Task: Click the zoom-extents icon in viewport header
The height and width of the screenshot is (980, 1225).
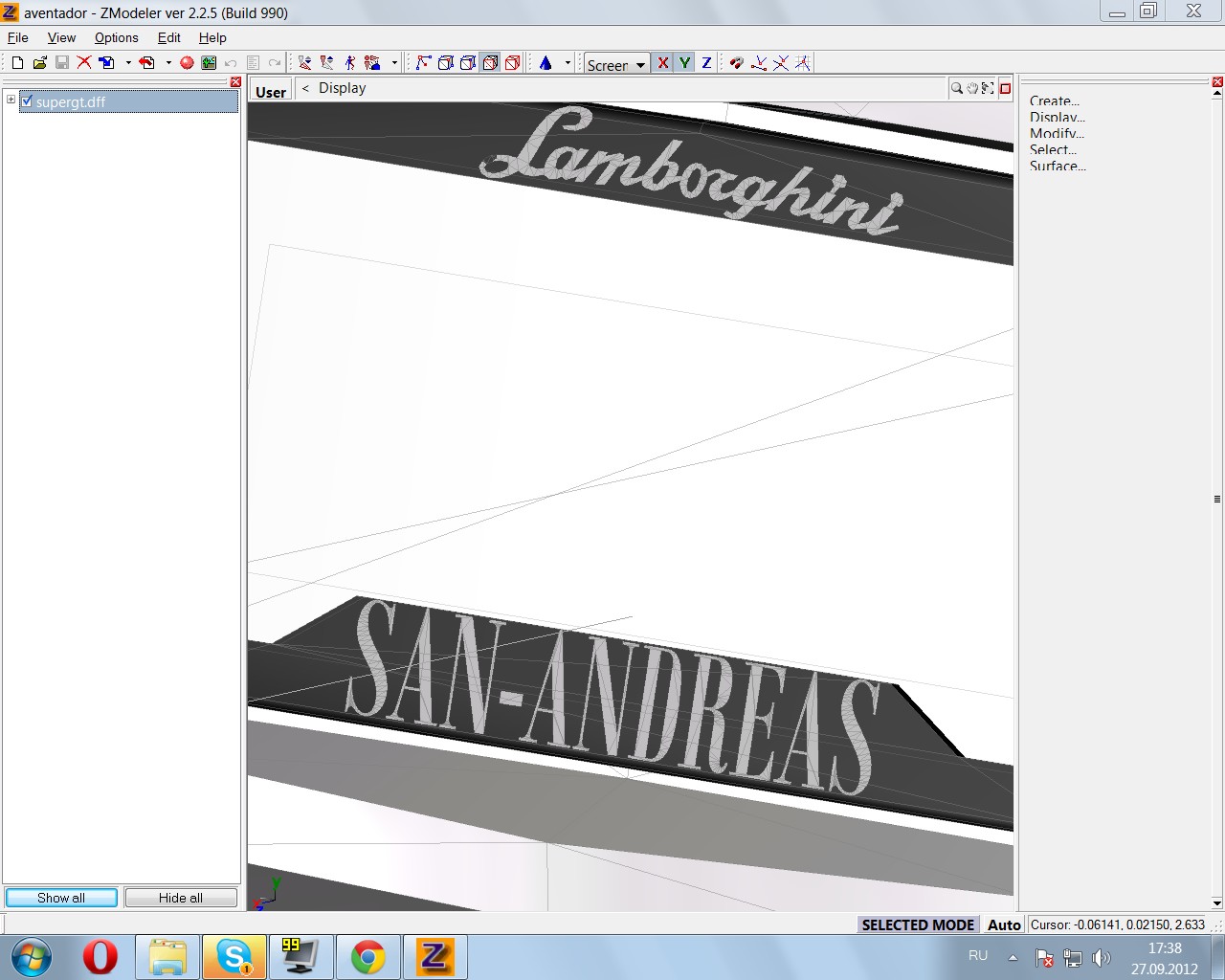Action: tap(988, 88)
